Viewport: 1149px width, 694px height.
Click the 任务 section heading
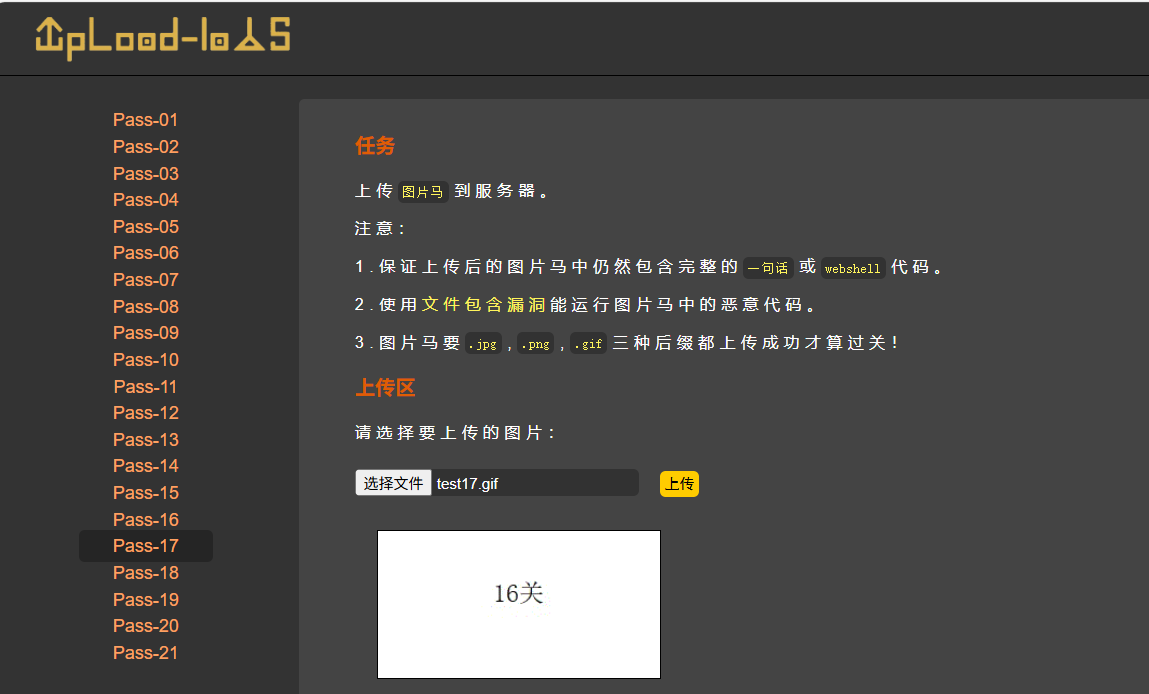point(375,146)
